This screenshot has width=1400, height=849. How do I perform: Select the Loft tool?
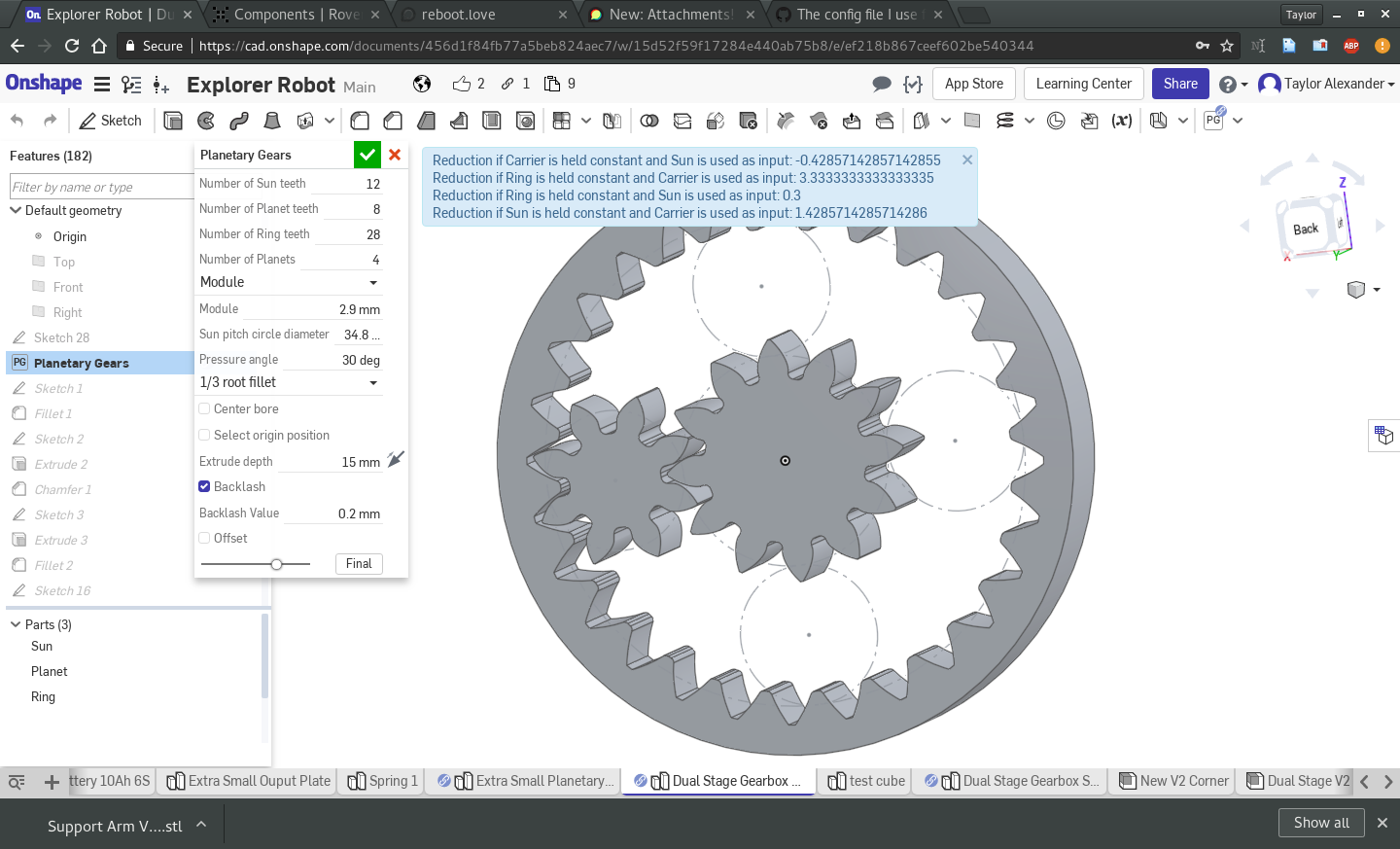[x=272, y=121]
